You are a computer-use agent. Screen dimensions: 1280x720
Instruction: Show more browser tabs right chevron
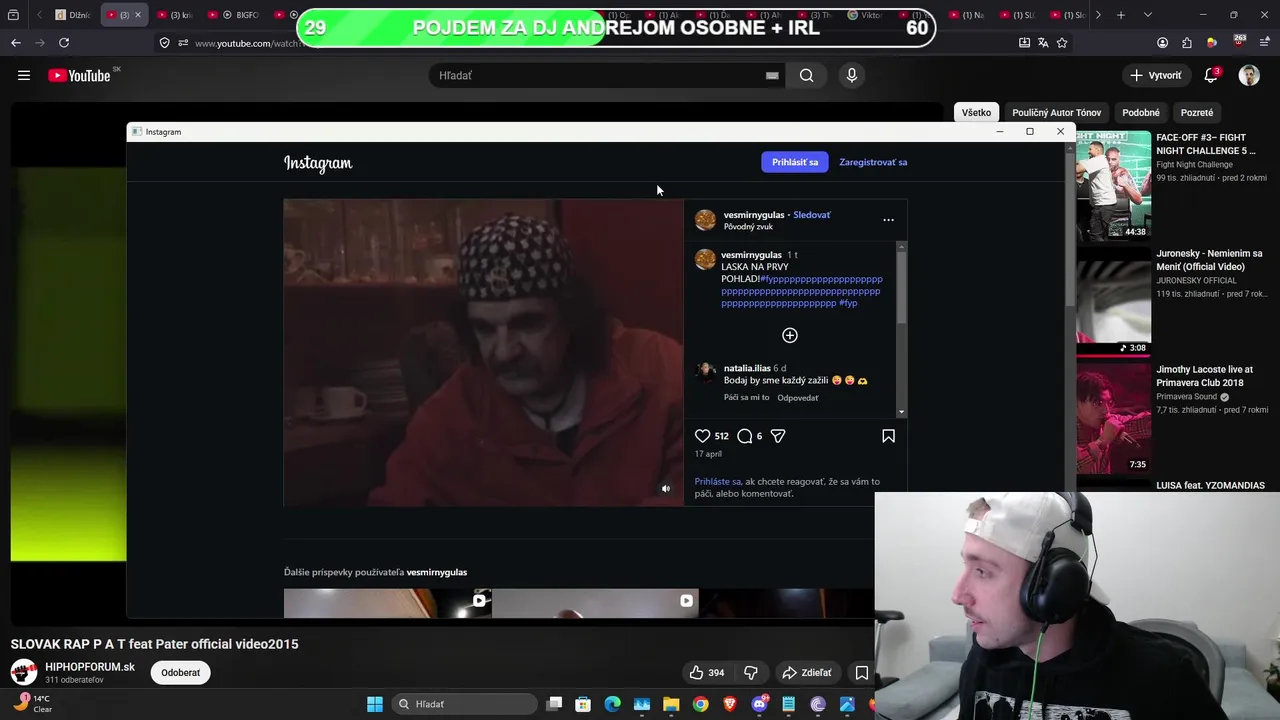[x=1098, y=15]
